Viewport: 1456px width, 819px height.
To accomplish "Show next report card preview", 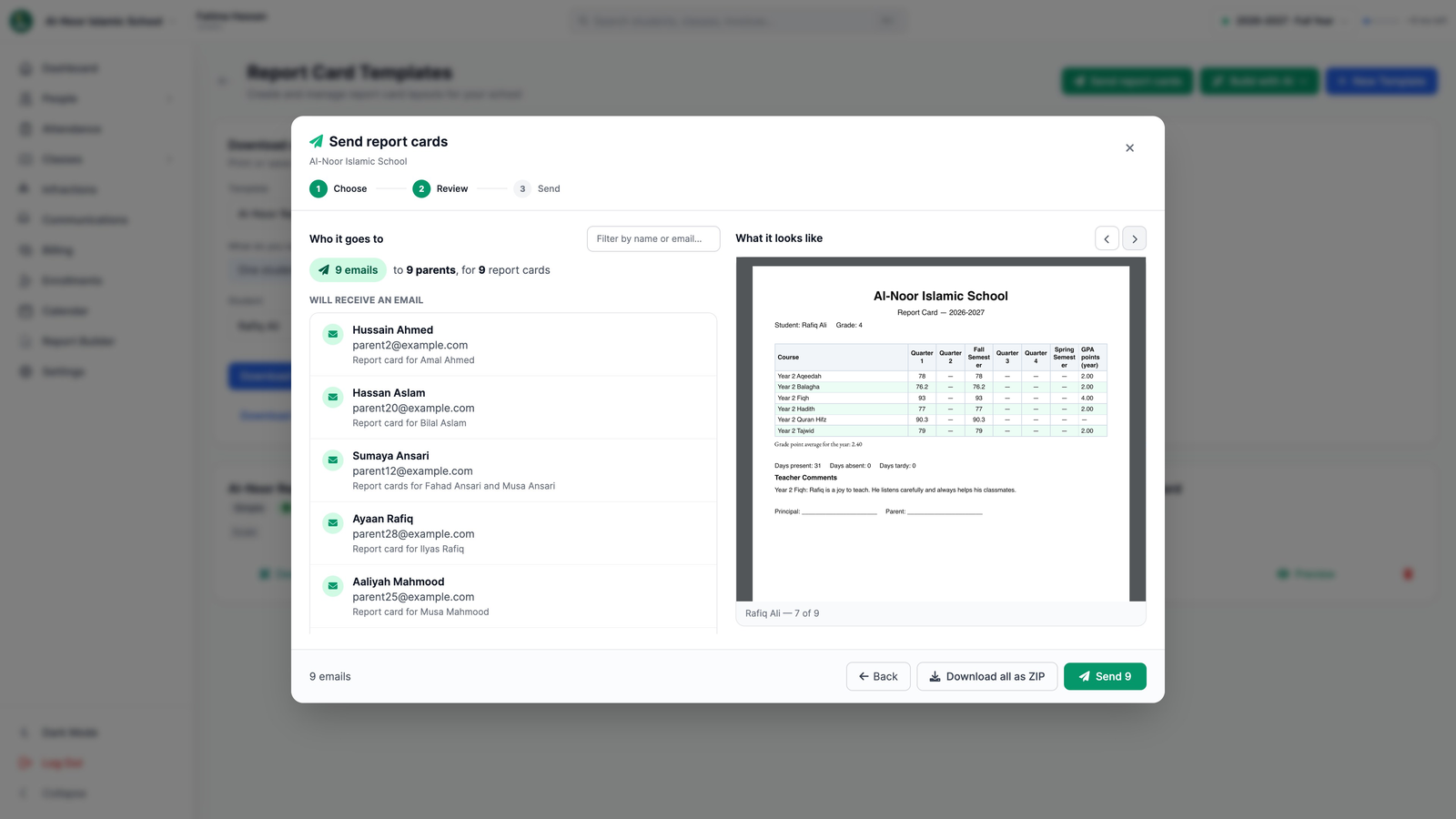I will [x=1134, y=238].
